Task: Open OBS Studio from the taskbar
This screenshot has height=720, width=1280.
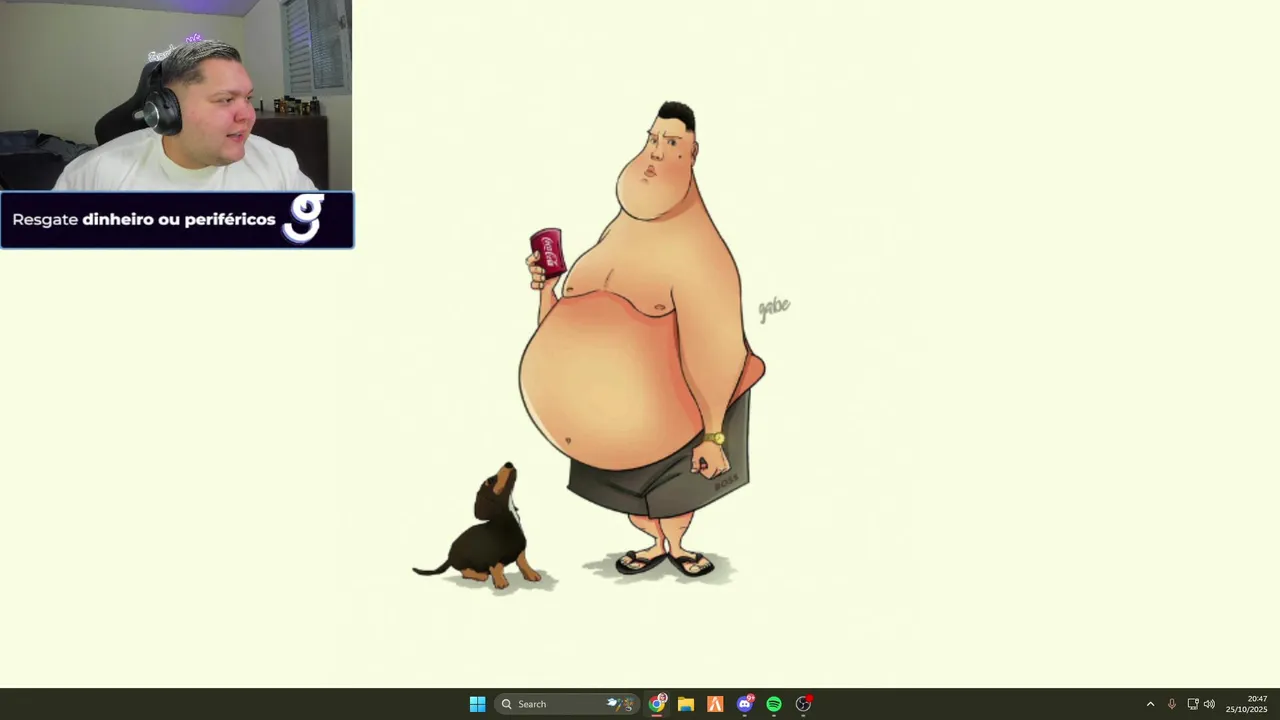Action: (x=803, y=704)
